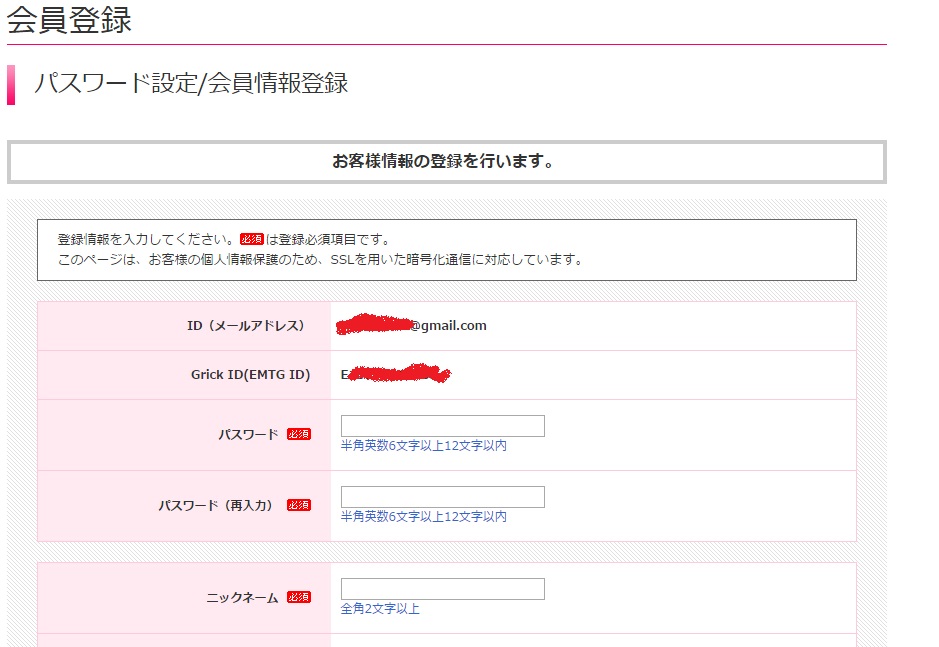Click the 全角2文字以上 nickname hint
Viewport: 939px width, 647px height.
click(x=380, y=609)
